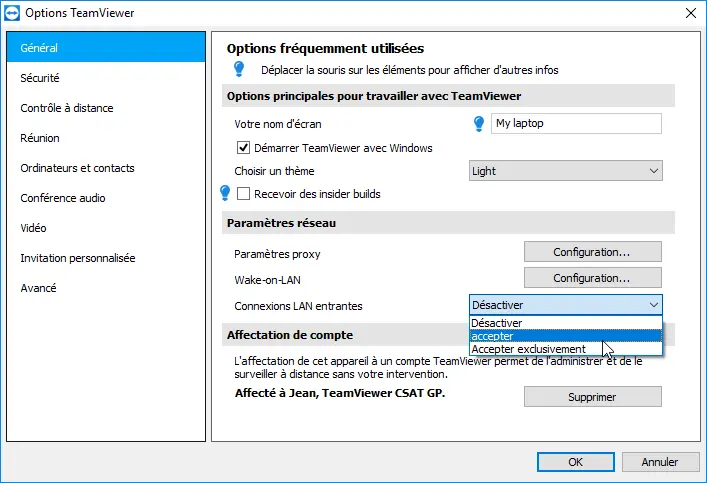Viewport: 707px width, 483px height.
Task: Choose 'accepter' in the LAN dropdown list
Action: click(x=565, y=336)
